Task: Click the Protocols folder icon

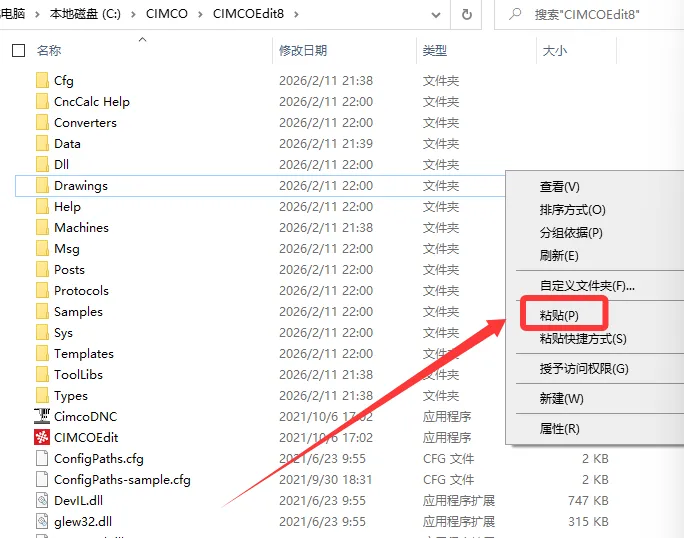Action: coord(42,291)
